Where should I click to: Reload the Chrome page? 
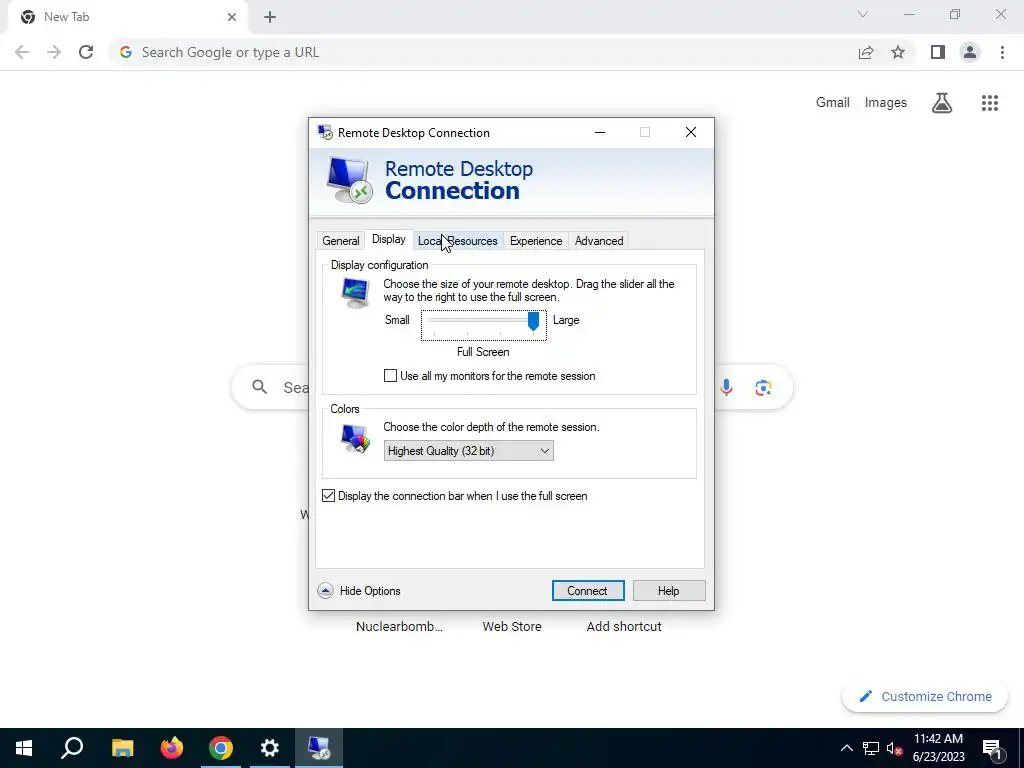[x=86, y=52]
